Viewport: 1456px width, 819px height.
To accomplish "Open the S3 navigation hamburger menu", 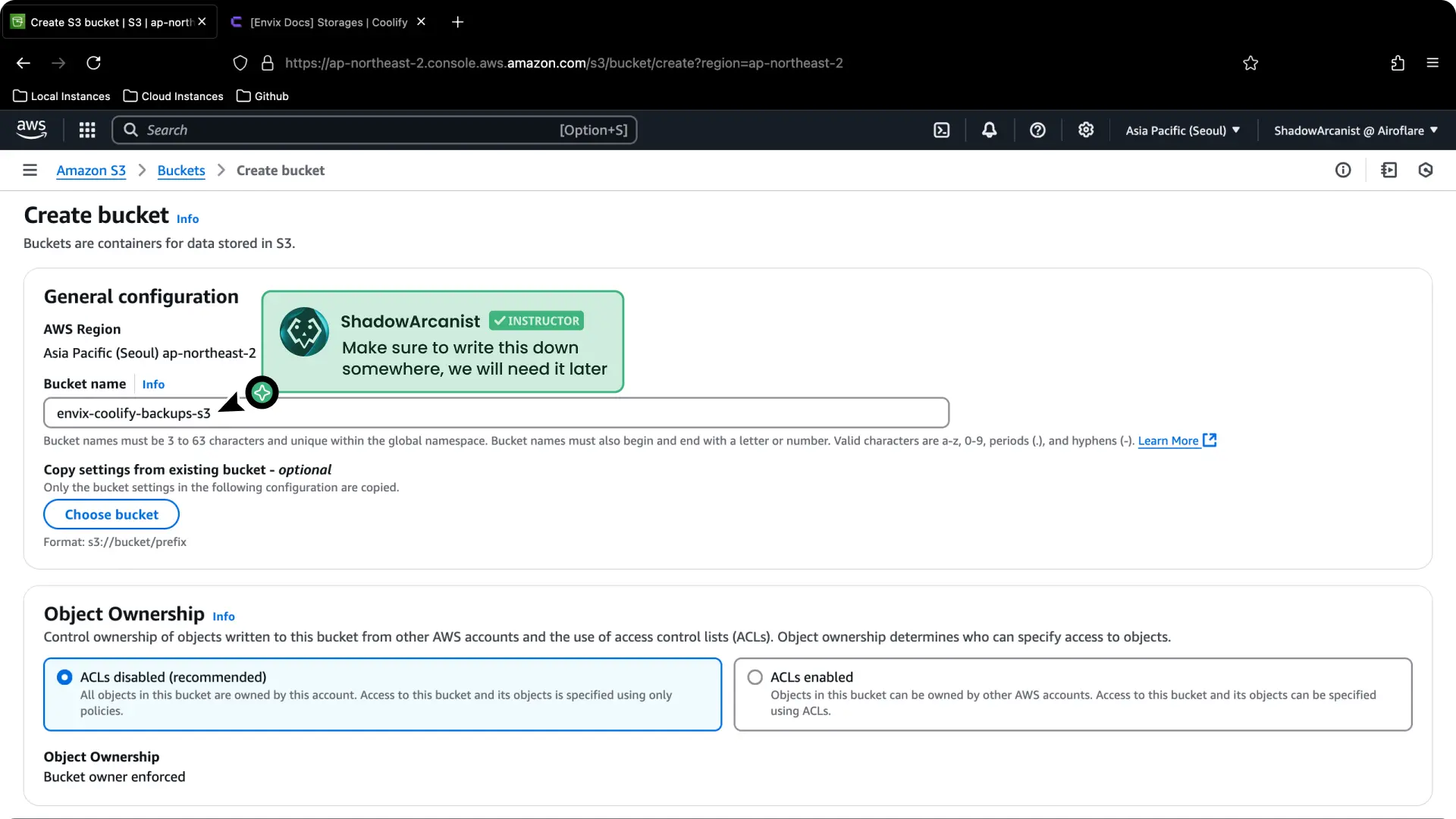I will point(30,170).
